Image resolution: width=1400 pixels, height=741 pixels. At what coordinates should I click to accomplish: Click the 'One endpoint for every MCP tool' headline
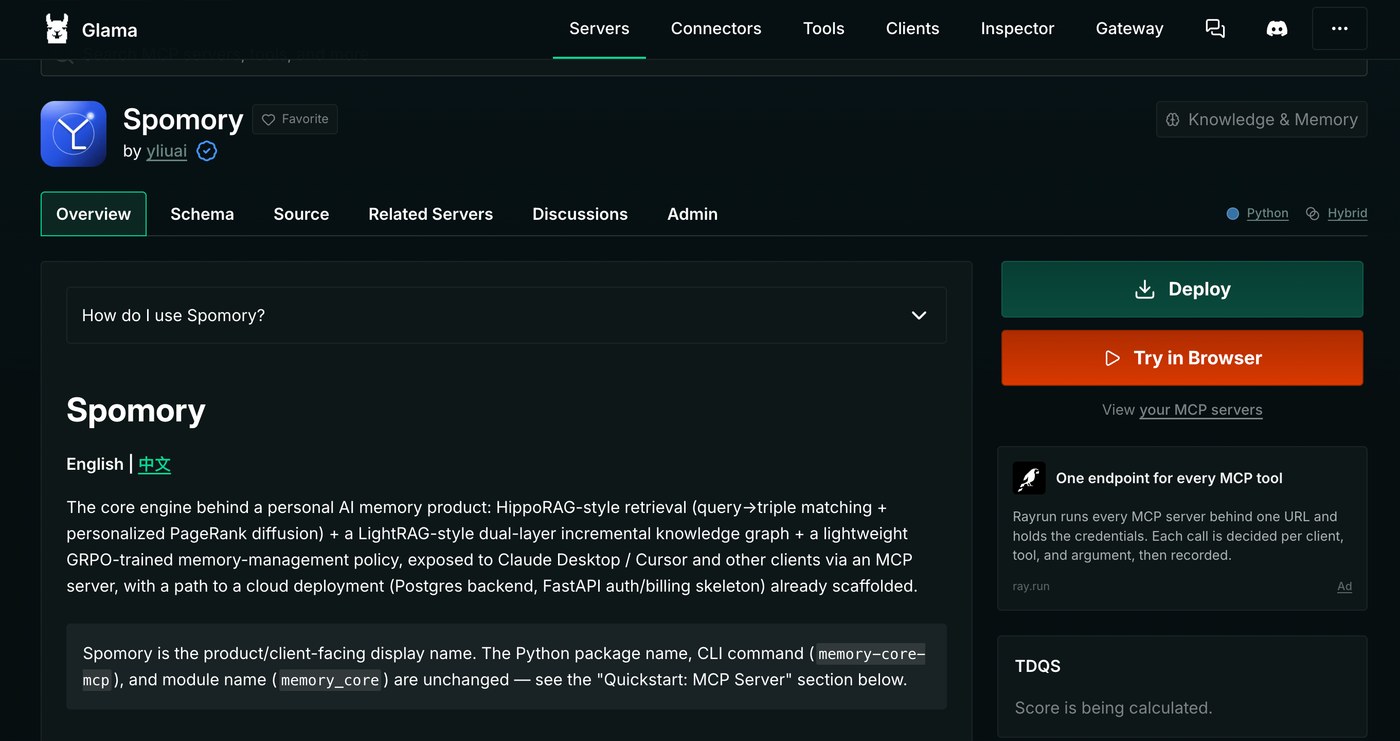[1169, 478]
